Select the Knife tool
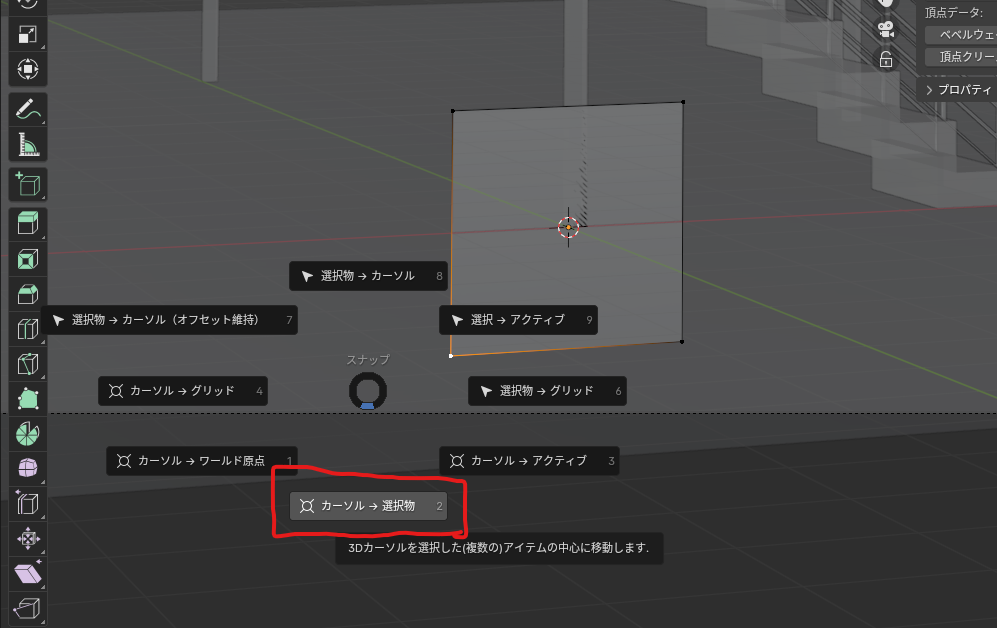This screenshot has width=997, height=628. (x=28, y=365)
